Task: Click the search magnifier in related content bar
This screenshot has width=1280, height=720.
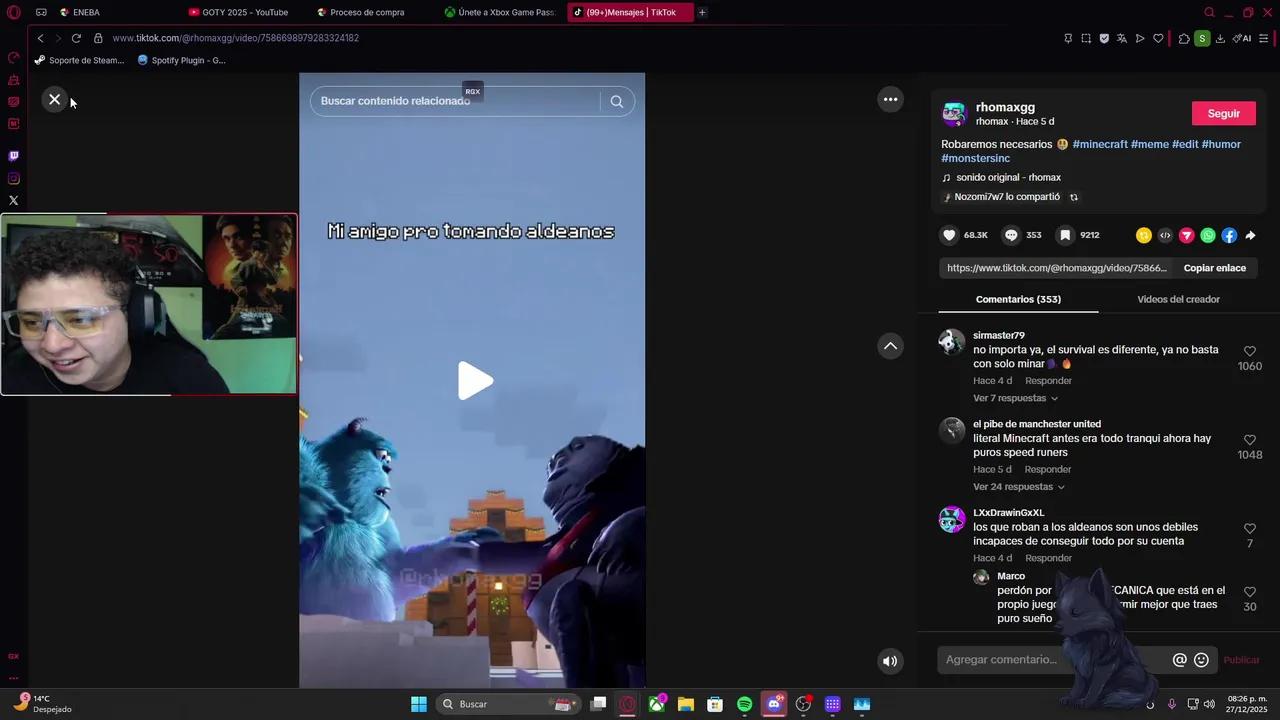Action: pyautogui.click(x=617, y=101)
